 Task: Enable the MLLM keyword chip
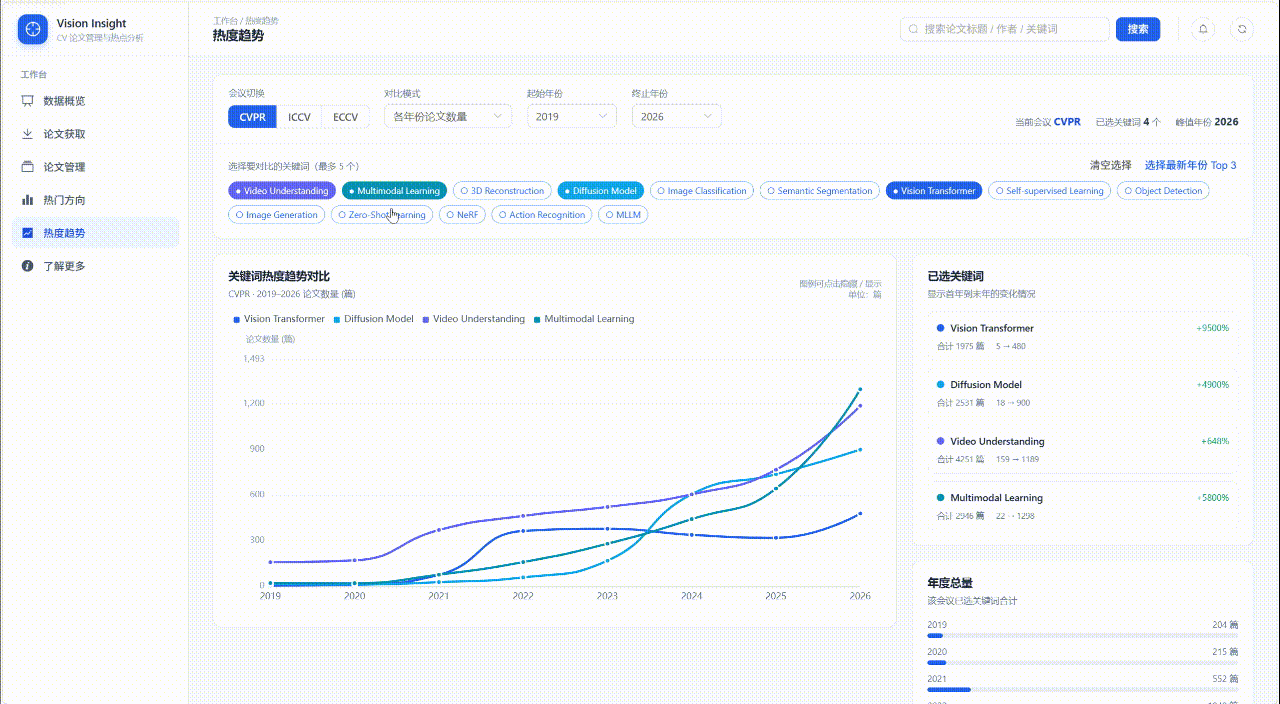coord(623,215)
